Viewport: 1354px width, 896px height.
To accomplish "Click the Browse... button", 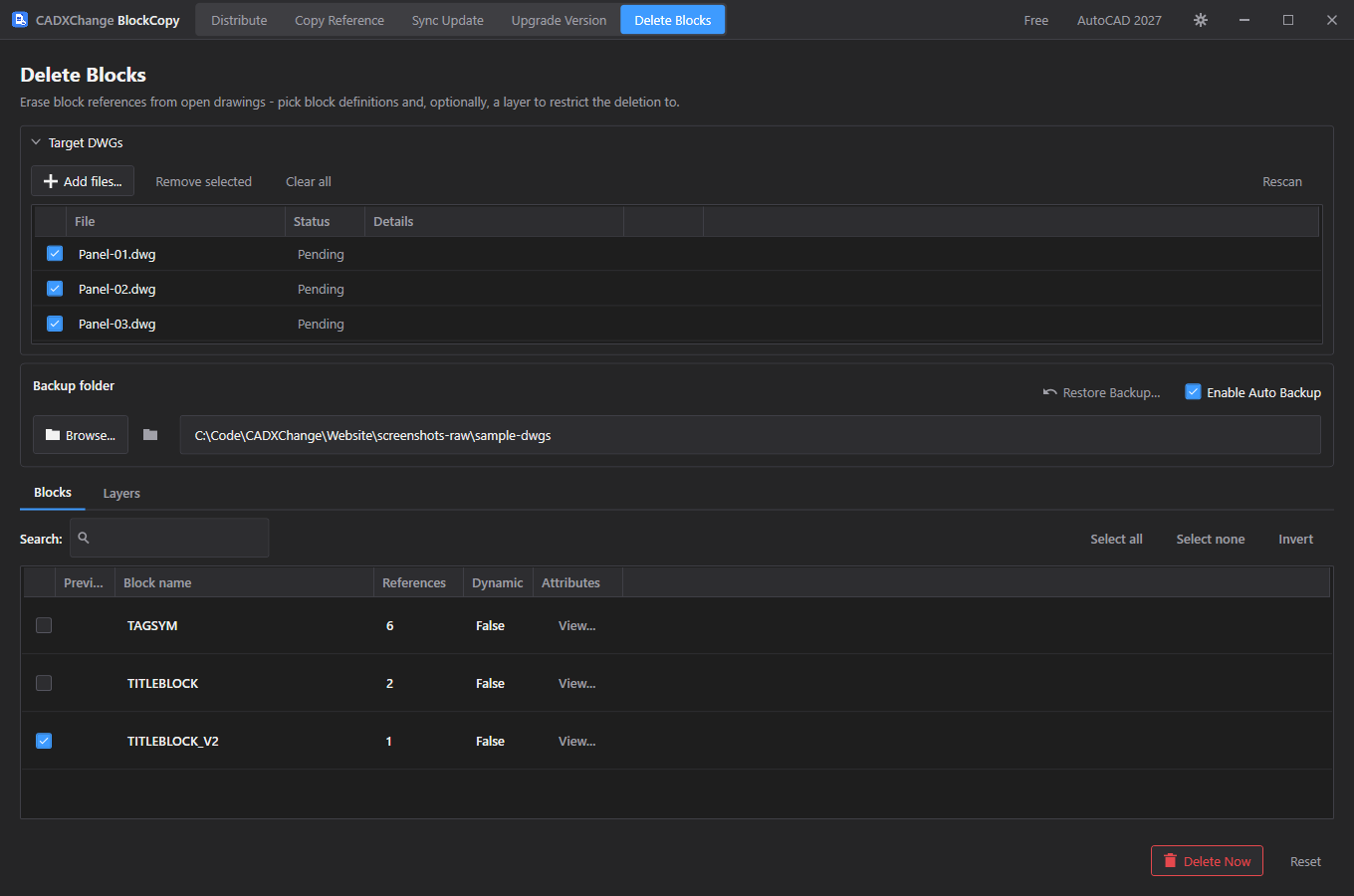I will (x=81, y=435).
